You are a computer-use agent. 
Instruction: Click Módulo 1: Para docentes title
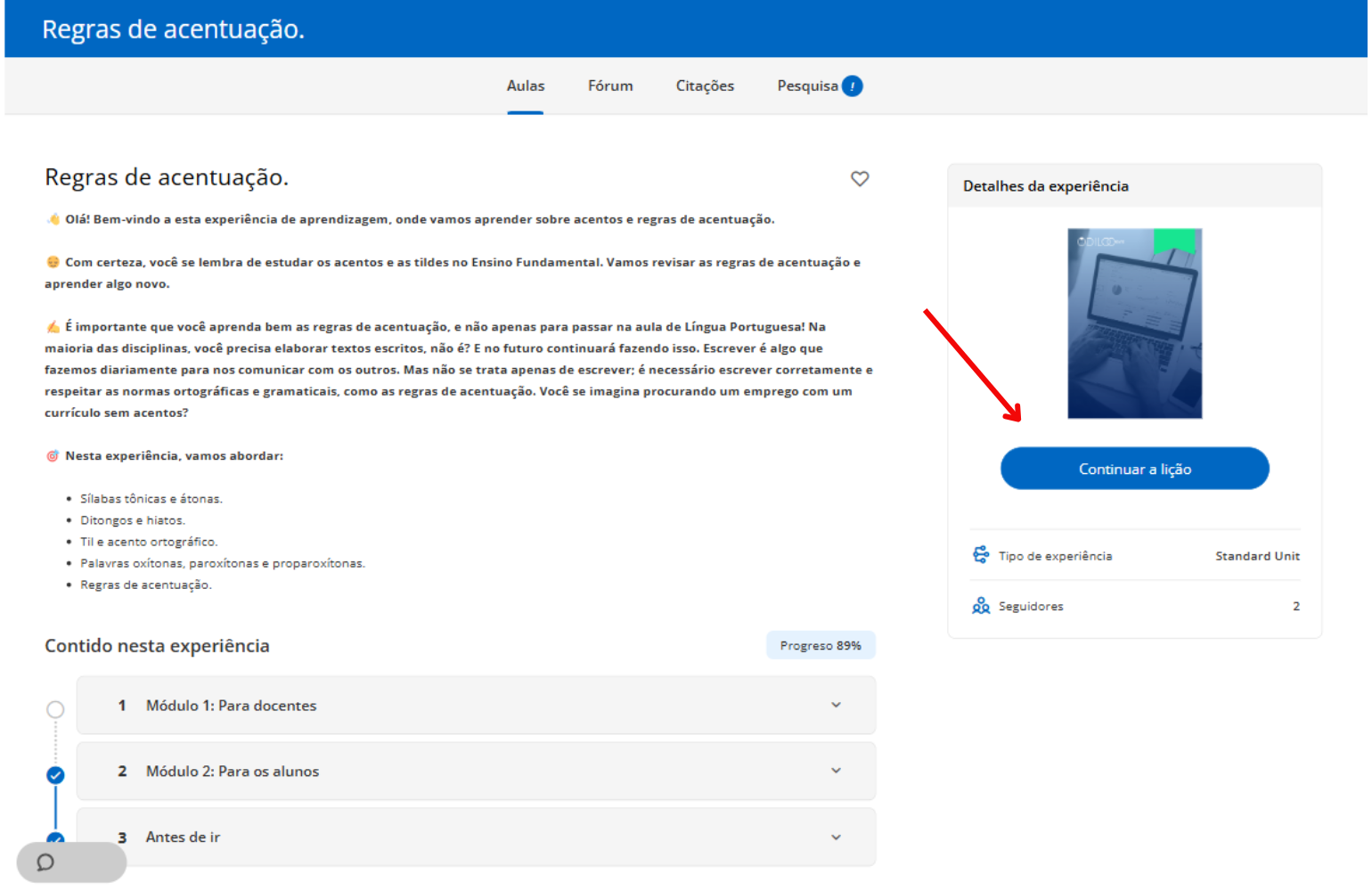point(231,706)
